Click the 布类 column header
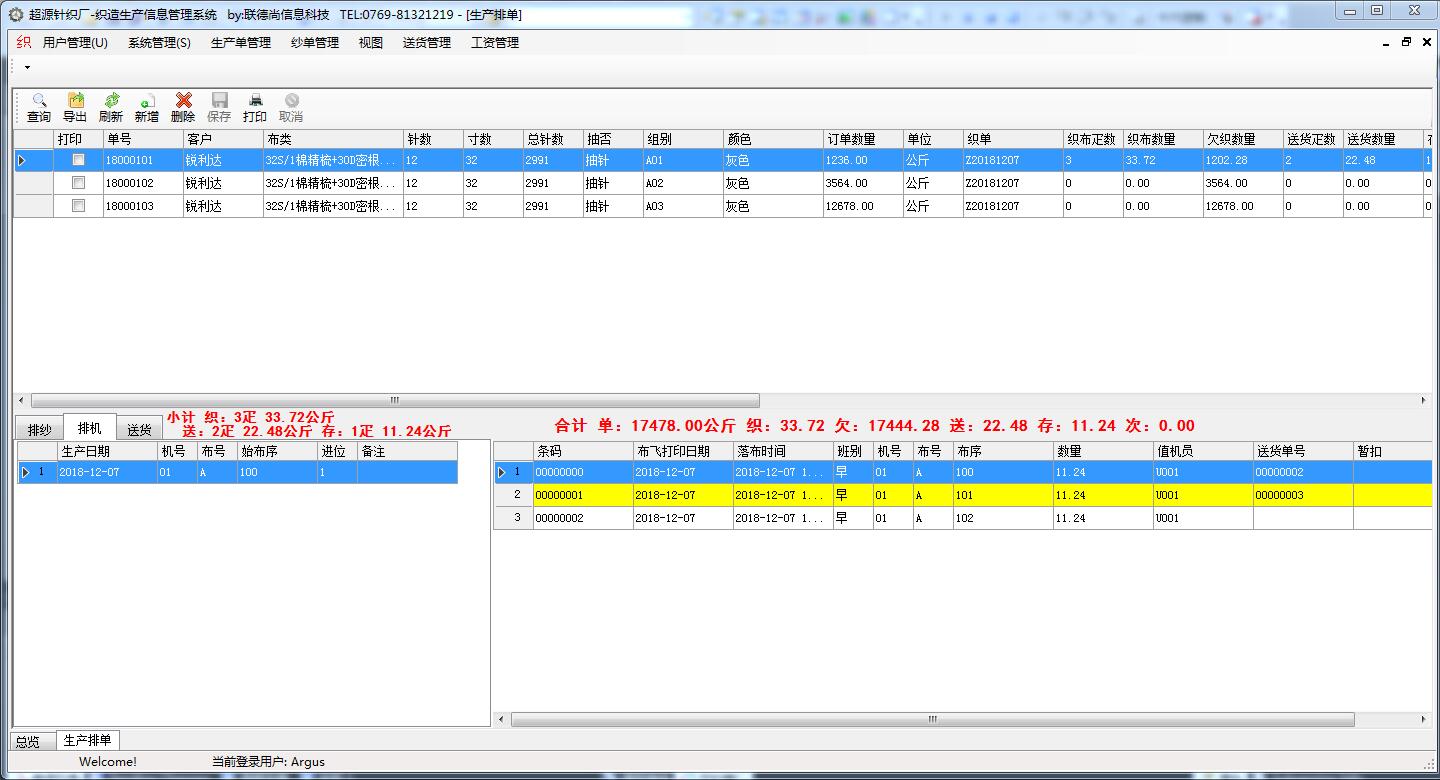Image resolution: width=1440 pixels, height=780 pixels. [x=333, y=139]
